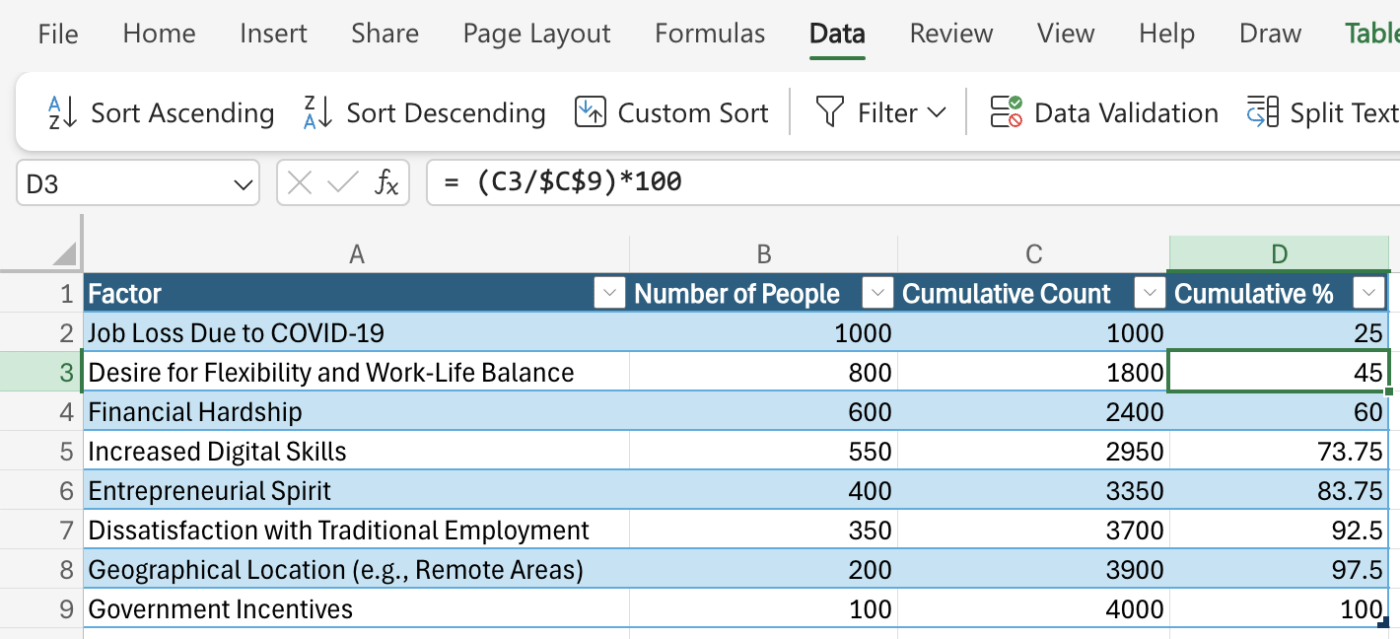Open Cumulative % column filter dropdown

[x=1368, y=293]
